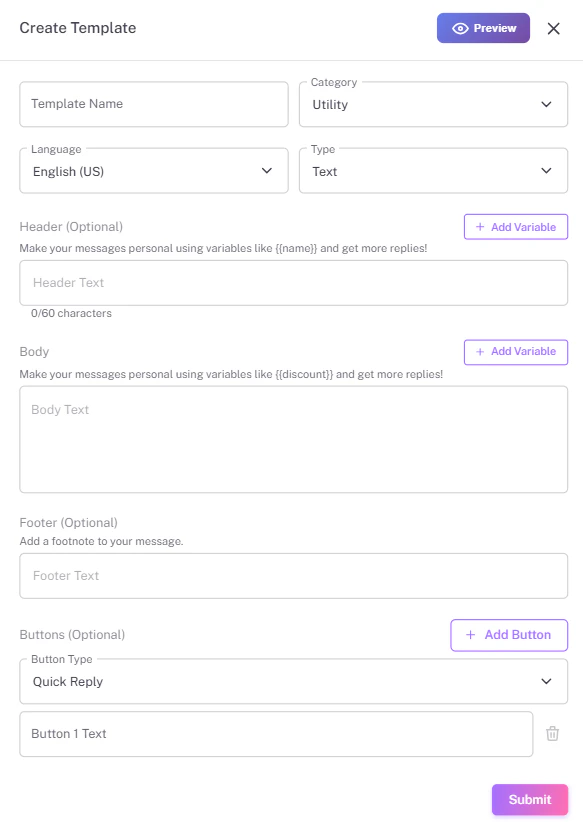Viewport: 583px width, 822px height.
Task: Click Add Variable in the Header section
Action: click(516, 226)
